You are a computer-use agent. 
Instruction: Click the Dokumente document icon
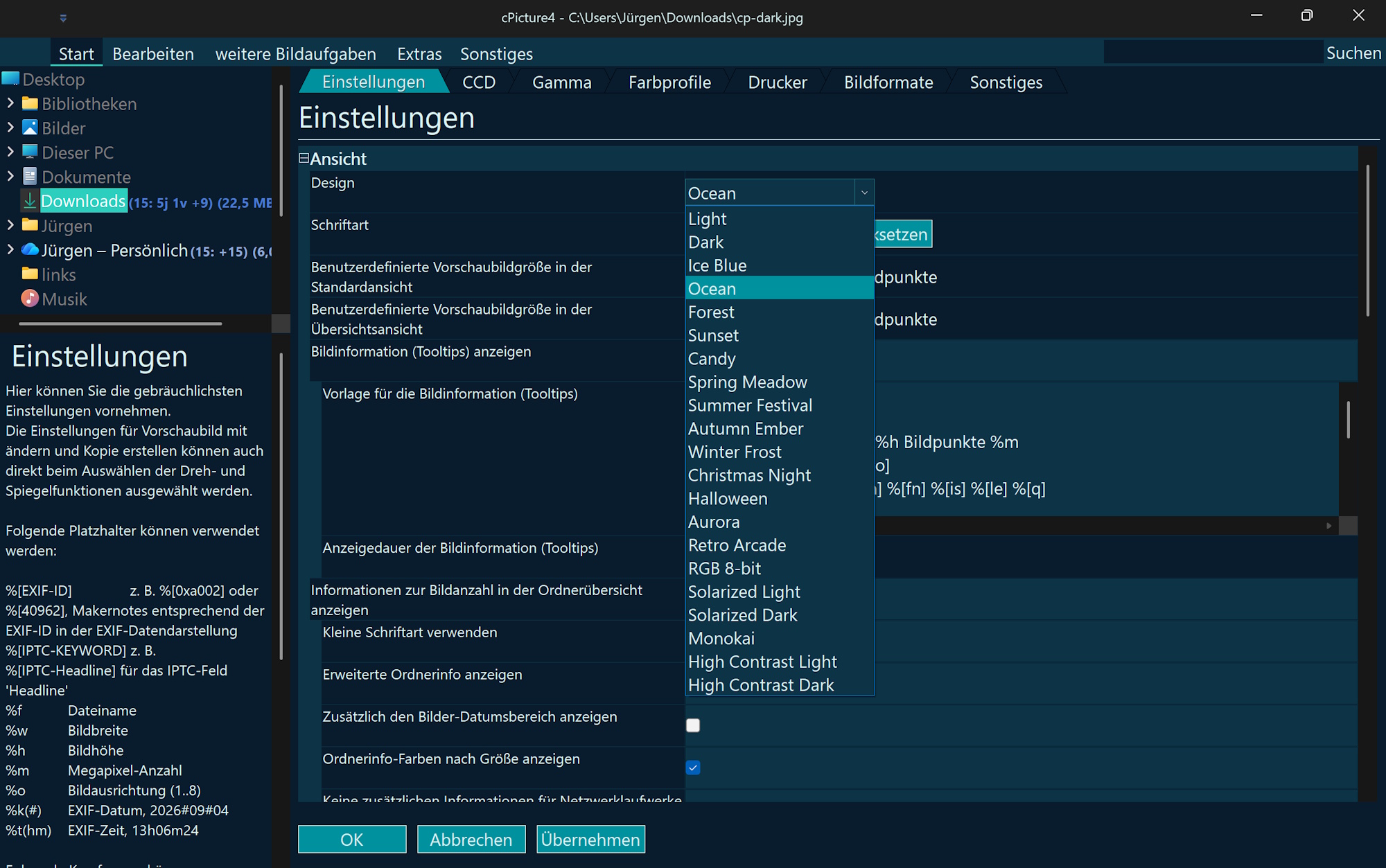point(30,177)
